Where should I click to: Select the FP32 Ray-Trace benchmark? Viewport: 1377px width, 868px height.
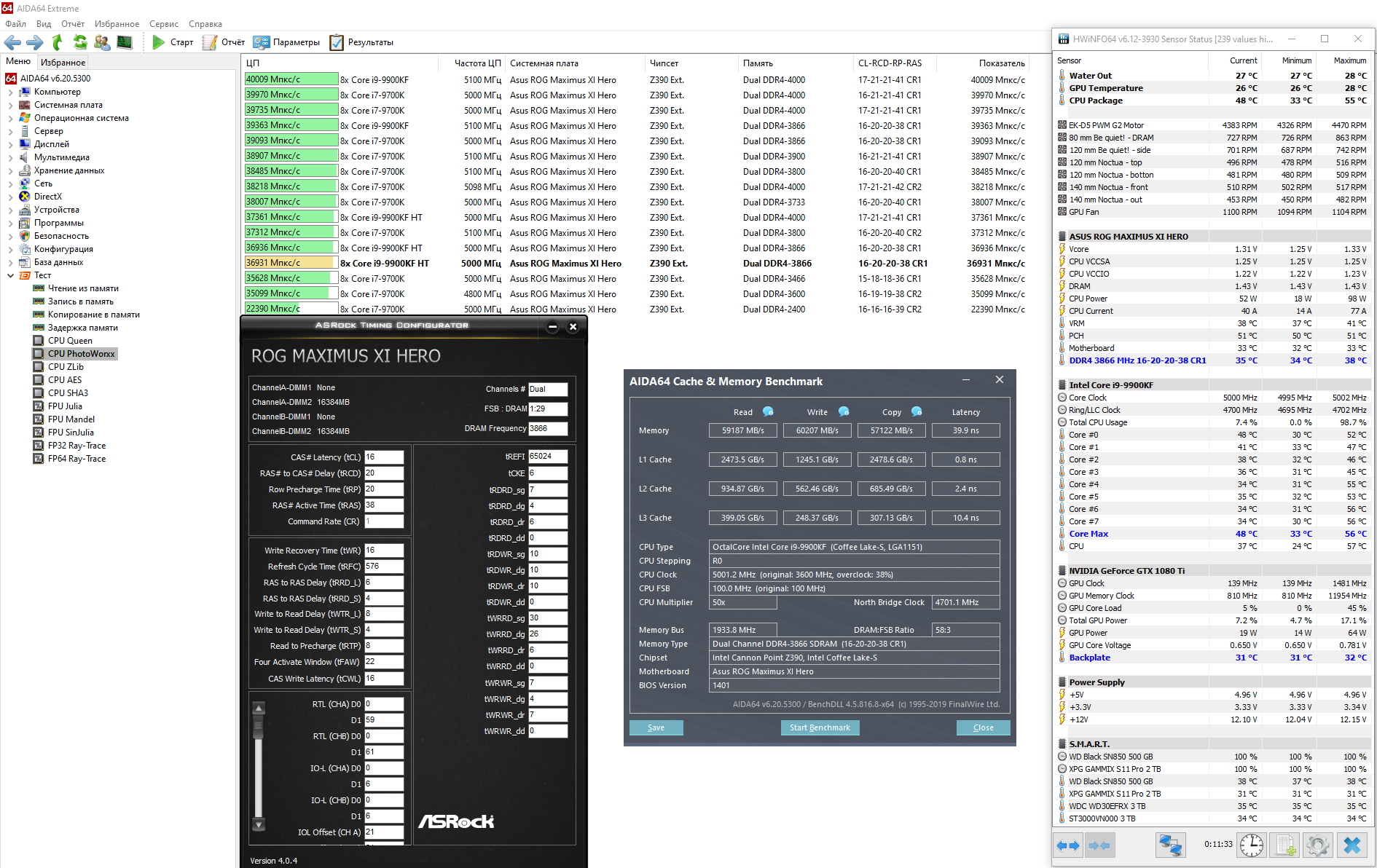tap(76, 446)
